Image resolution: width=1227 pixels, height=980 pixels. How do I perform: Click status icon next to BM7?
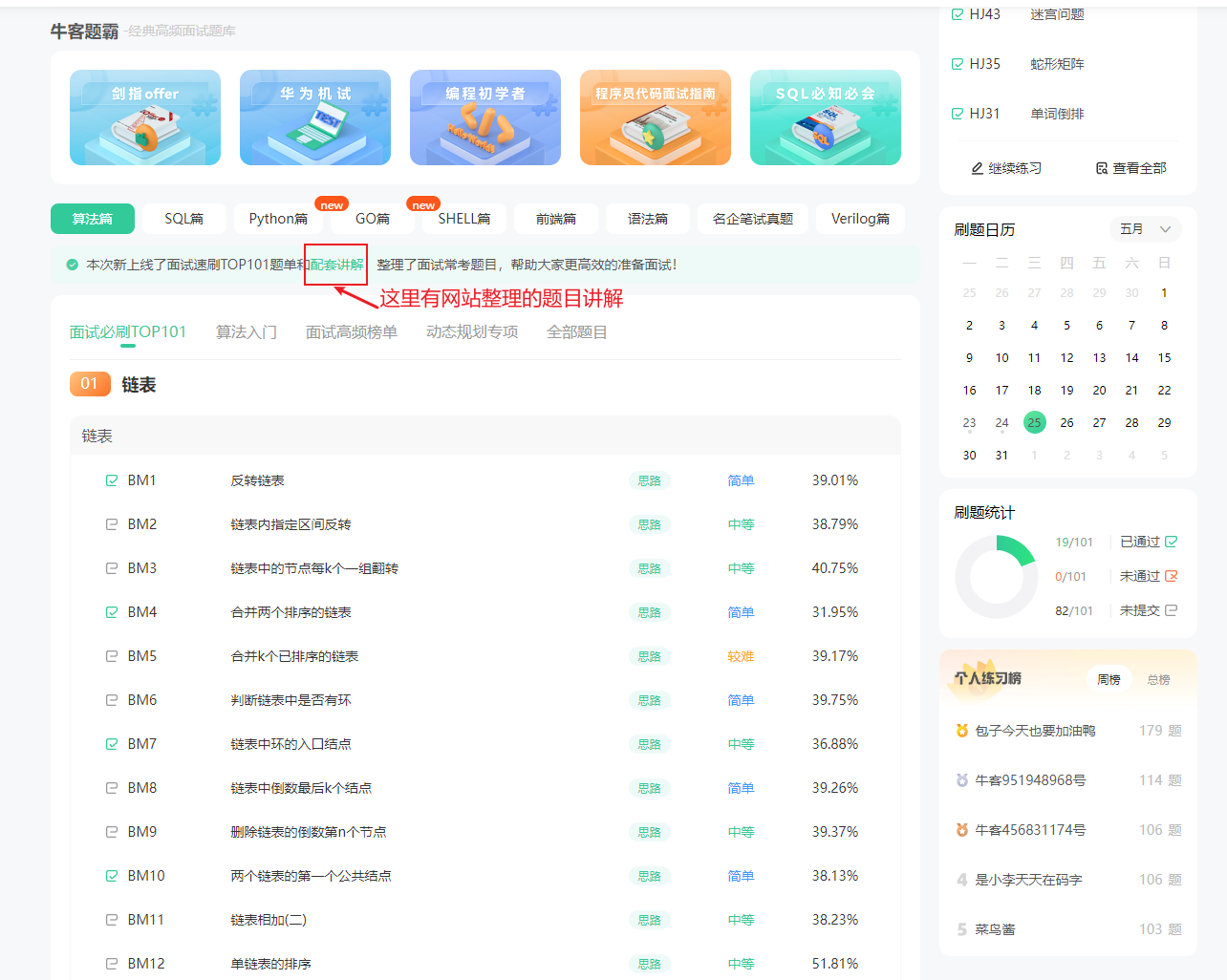coord(112,744)
